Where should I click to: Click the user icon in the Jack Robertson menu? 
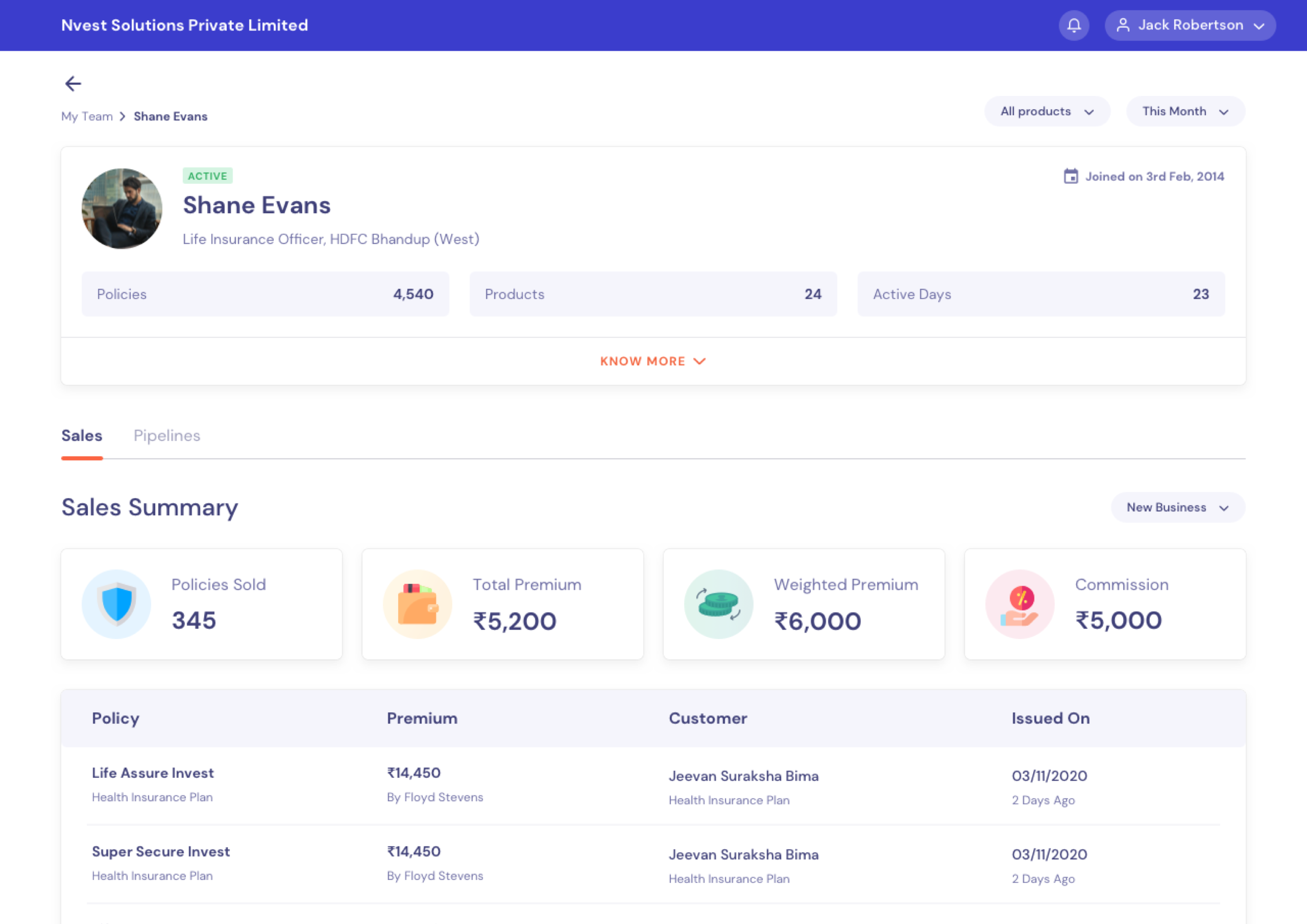1123,26
